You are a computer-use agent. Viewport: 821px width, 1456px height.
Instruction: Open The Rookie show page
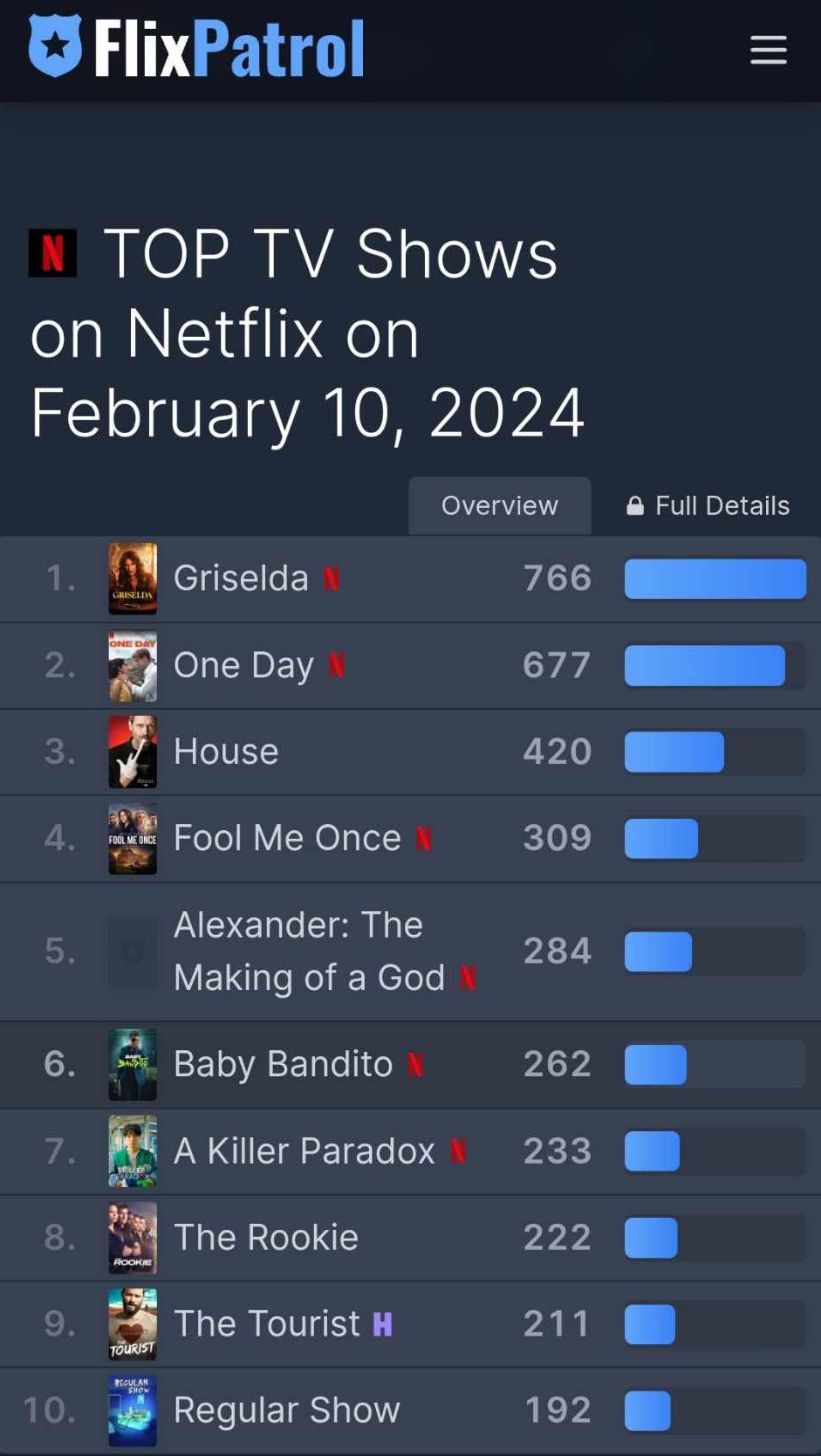pyautogui.click(x=266, y=1237)
